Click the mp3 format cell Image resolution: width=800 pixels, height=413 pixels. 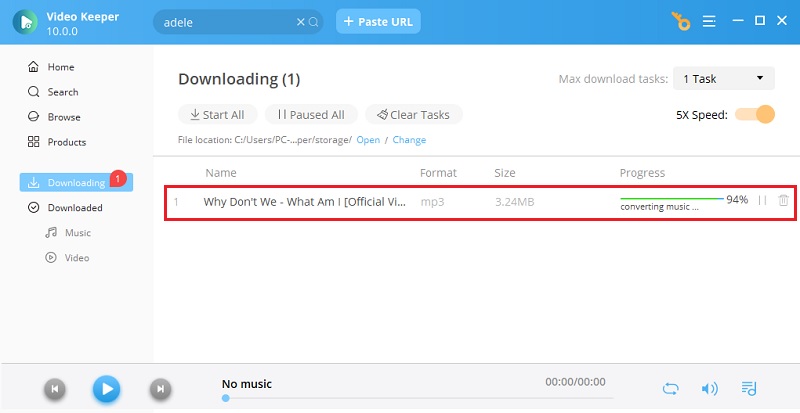pos(432,202)
